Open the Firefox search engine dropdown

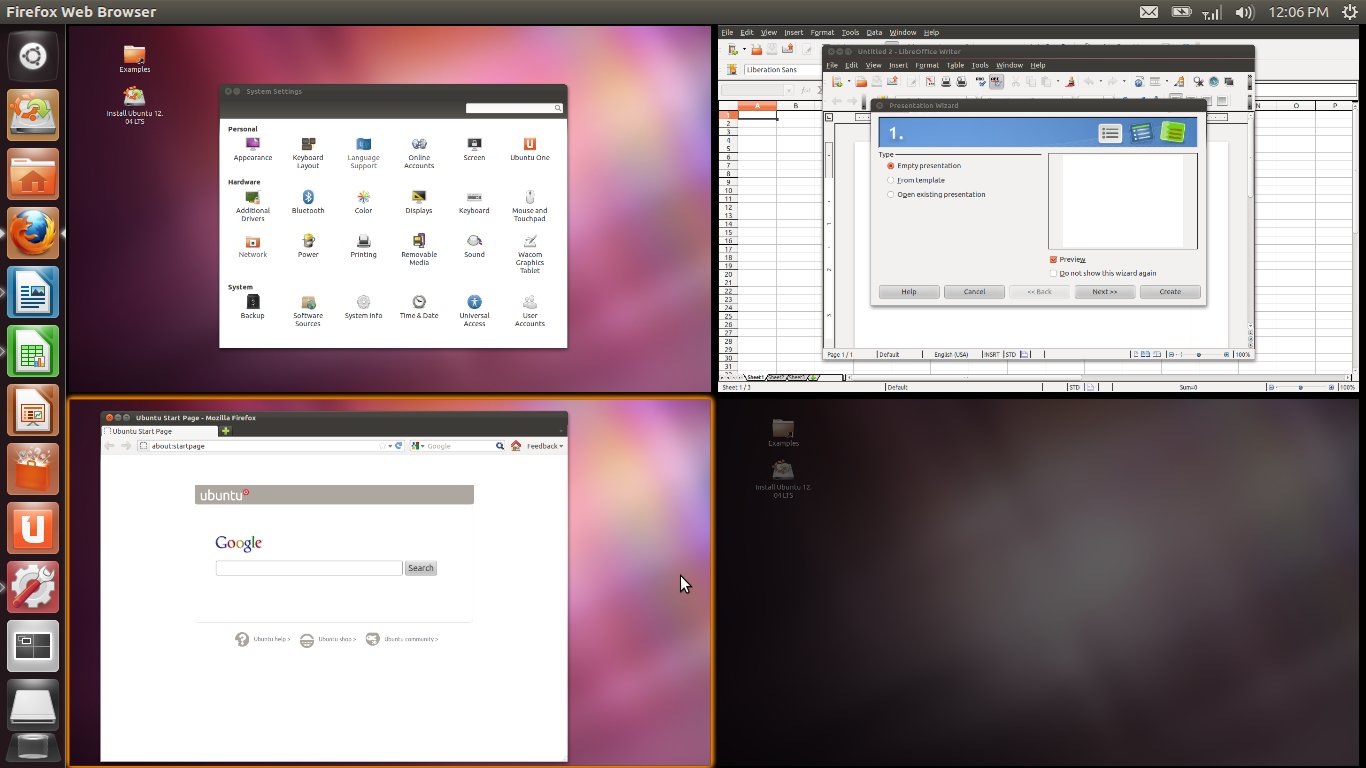[416, 446]
